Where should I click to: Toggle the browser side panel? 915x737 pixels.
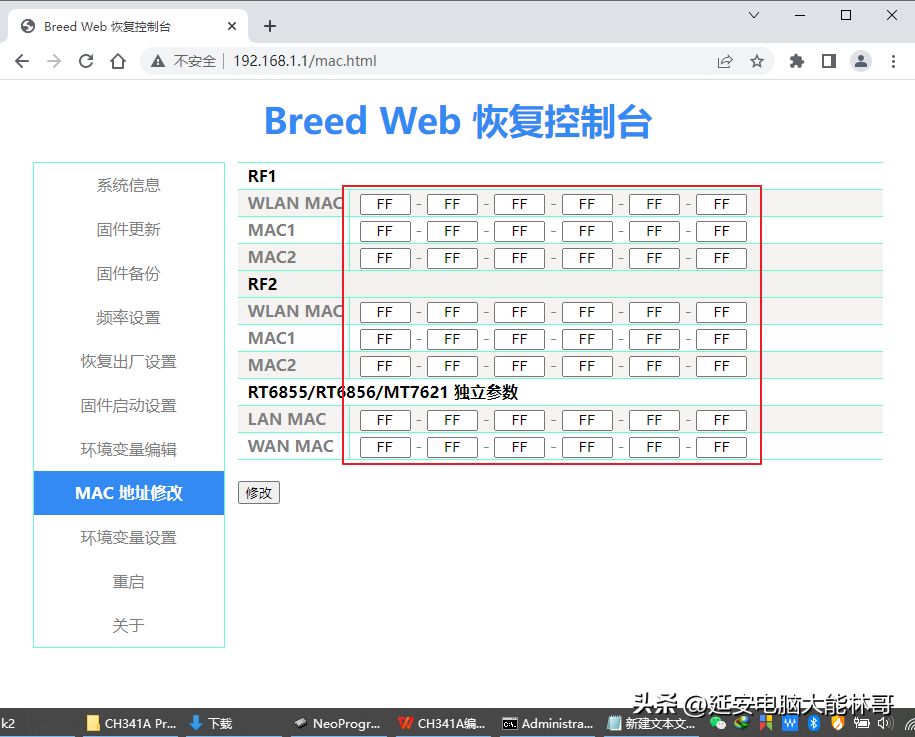click(x=829, y=61)
